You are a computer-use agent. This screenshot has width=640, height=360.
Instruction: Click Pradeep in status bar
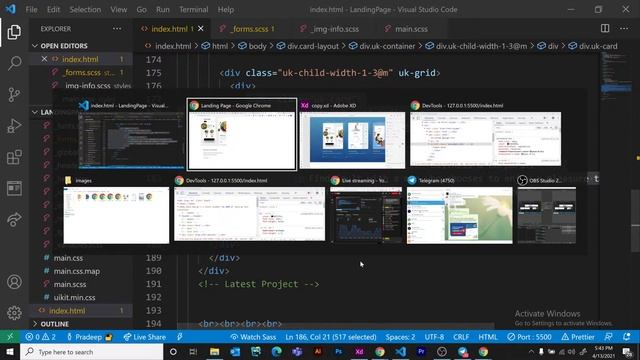tap(89, 337)
